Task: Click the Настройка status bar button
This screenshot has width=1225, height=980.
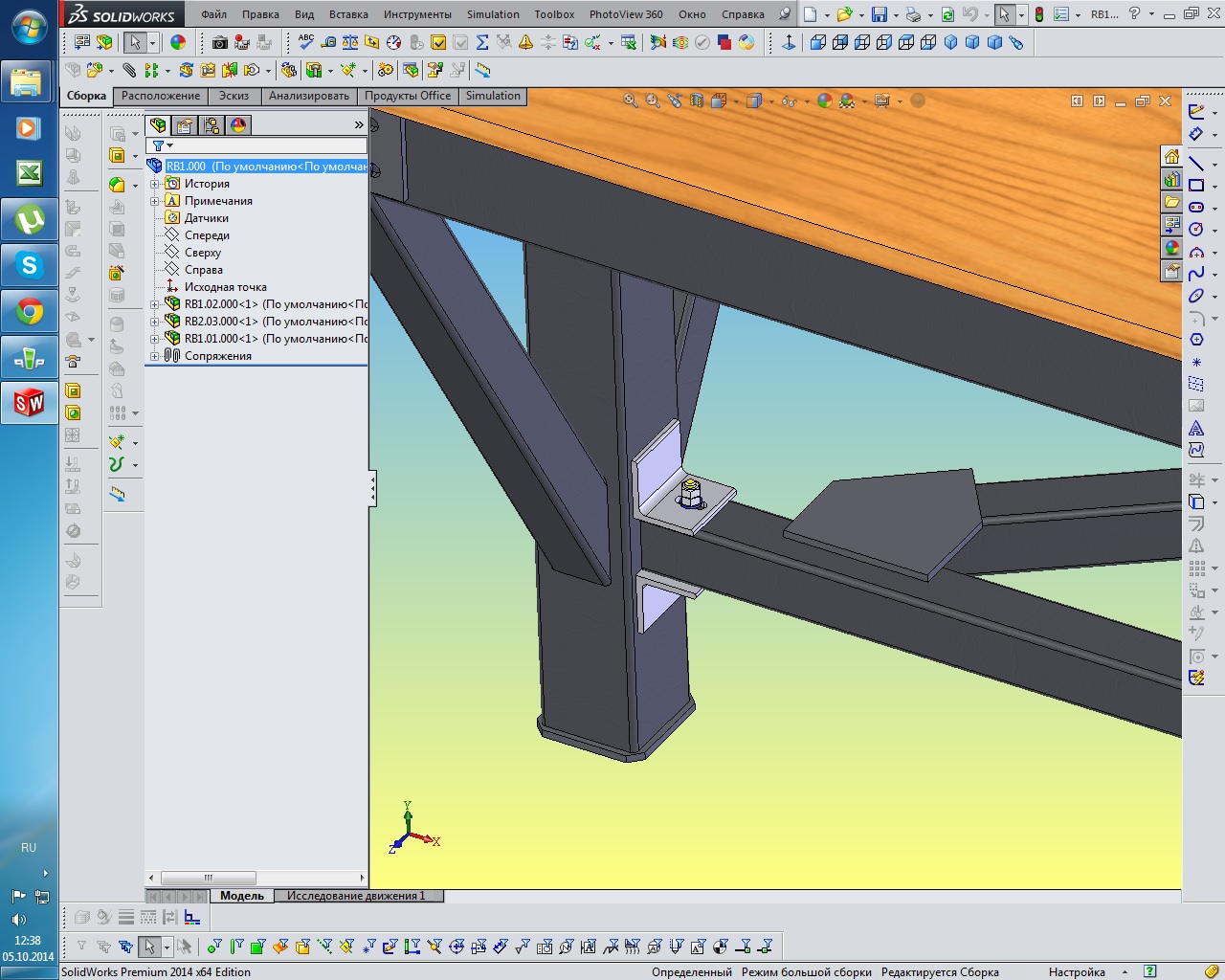Action: click(x=1077, y=971)
